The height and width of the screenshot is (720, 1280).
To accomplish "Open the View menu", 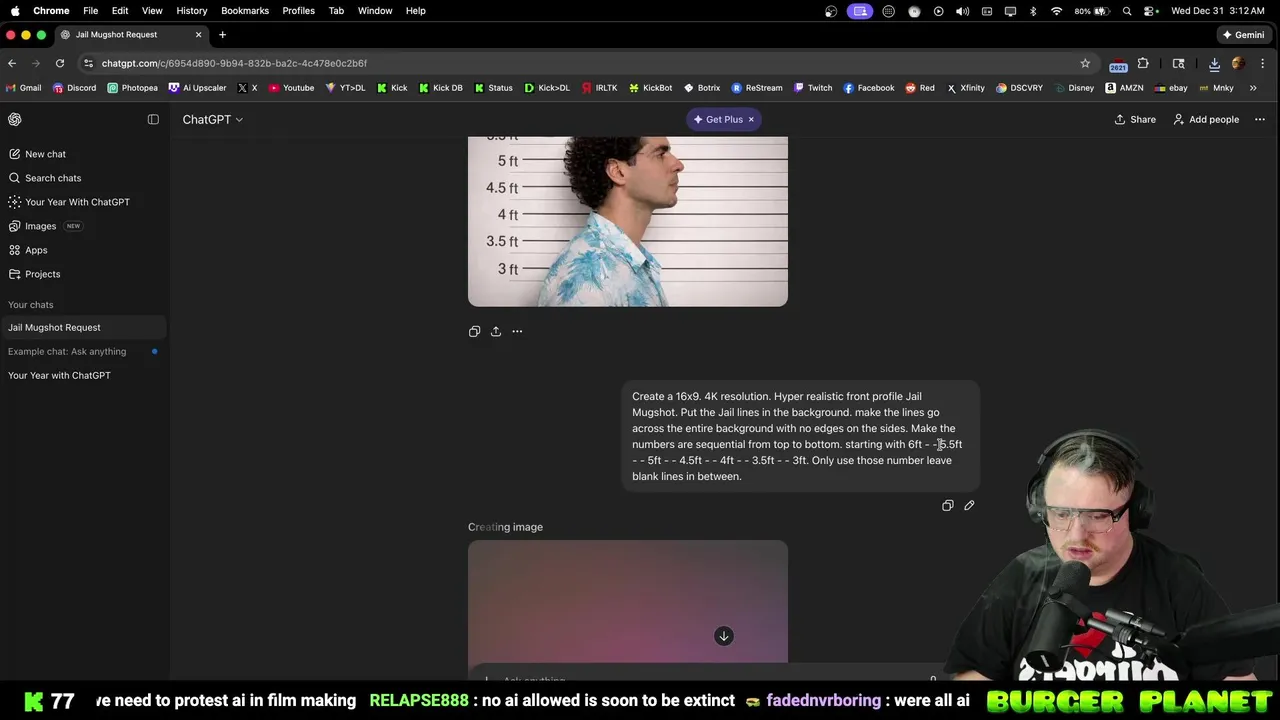I will (x=152, y=11).
